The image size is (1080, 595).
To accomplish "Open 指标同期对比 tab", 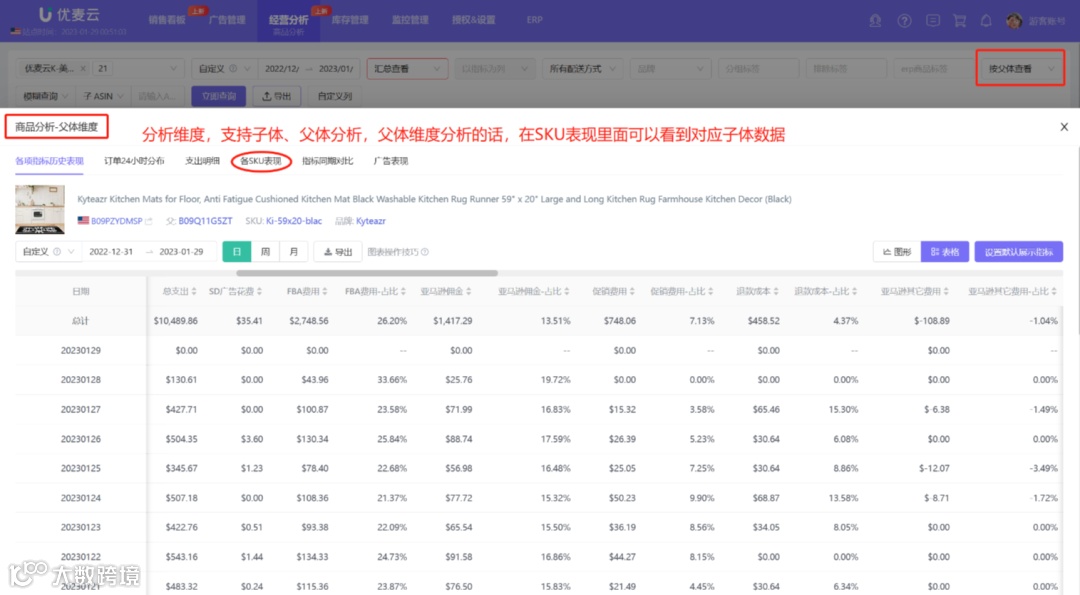I will click(x=327, y=161).
